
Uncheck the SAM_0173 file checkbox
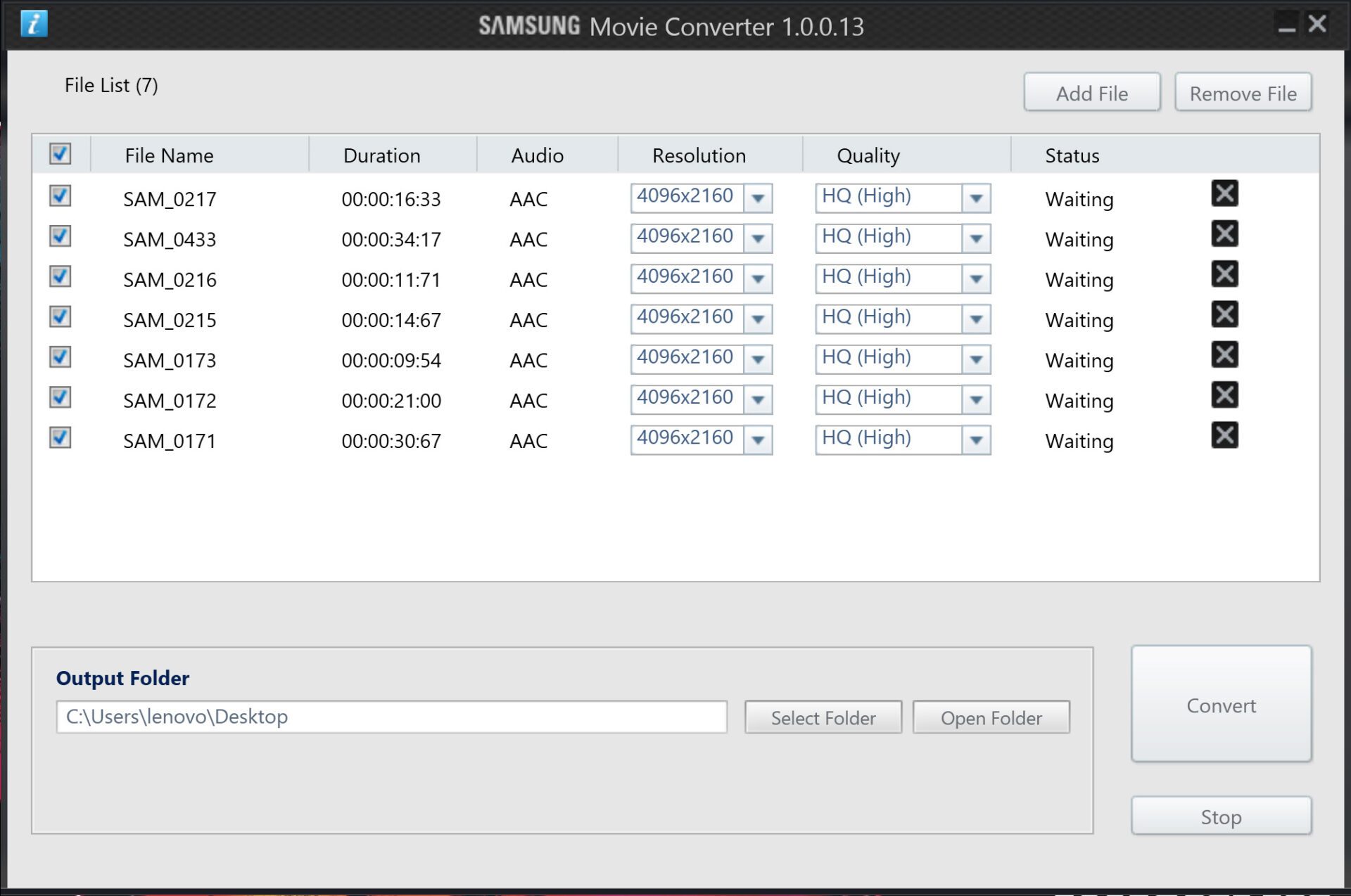(61, 357)
